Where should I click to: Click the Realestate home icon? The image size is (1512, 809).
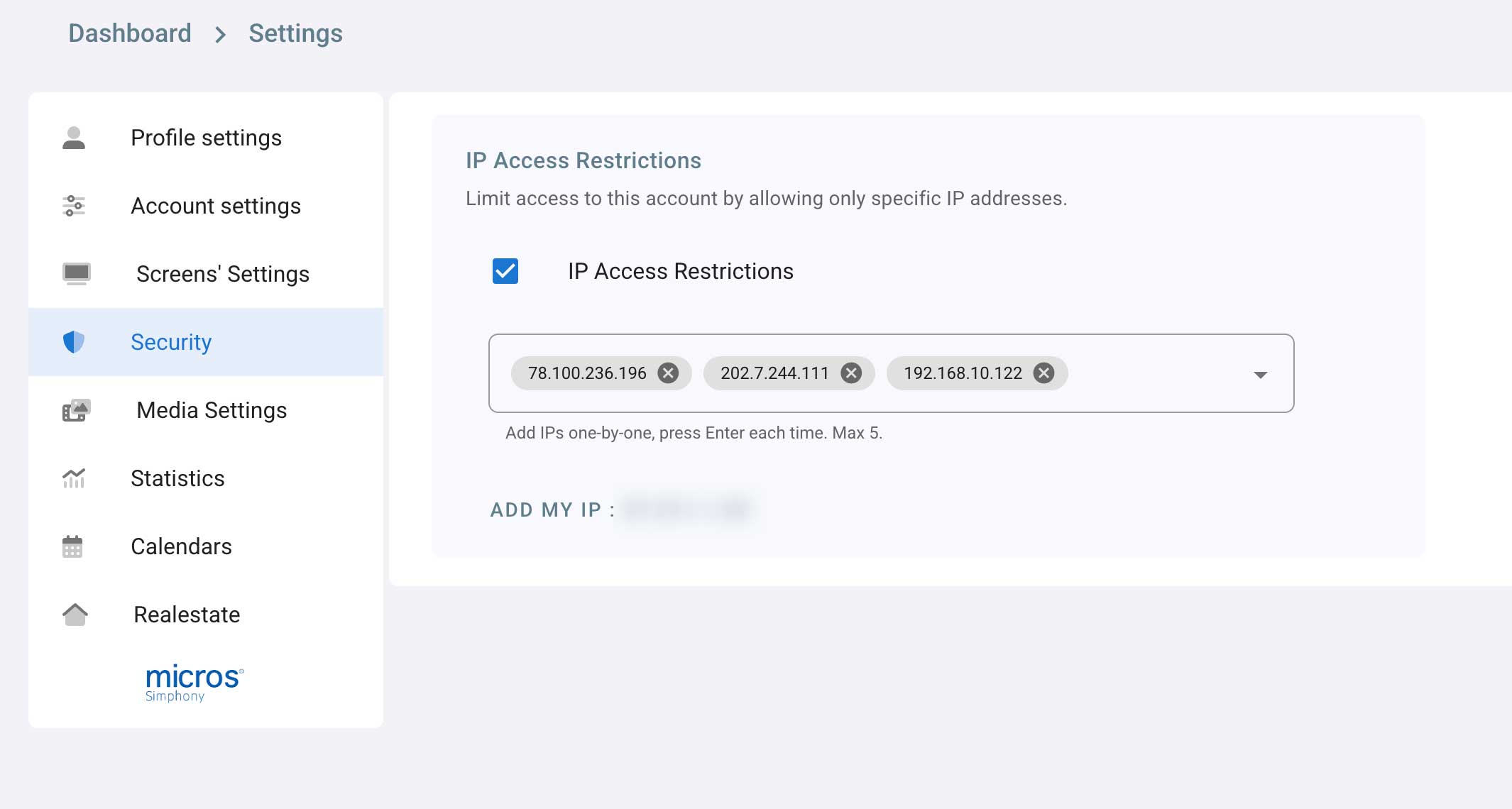pyautogui.click(x=75, y=615)
